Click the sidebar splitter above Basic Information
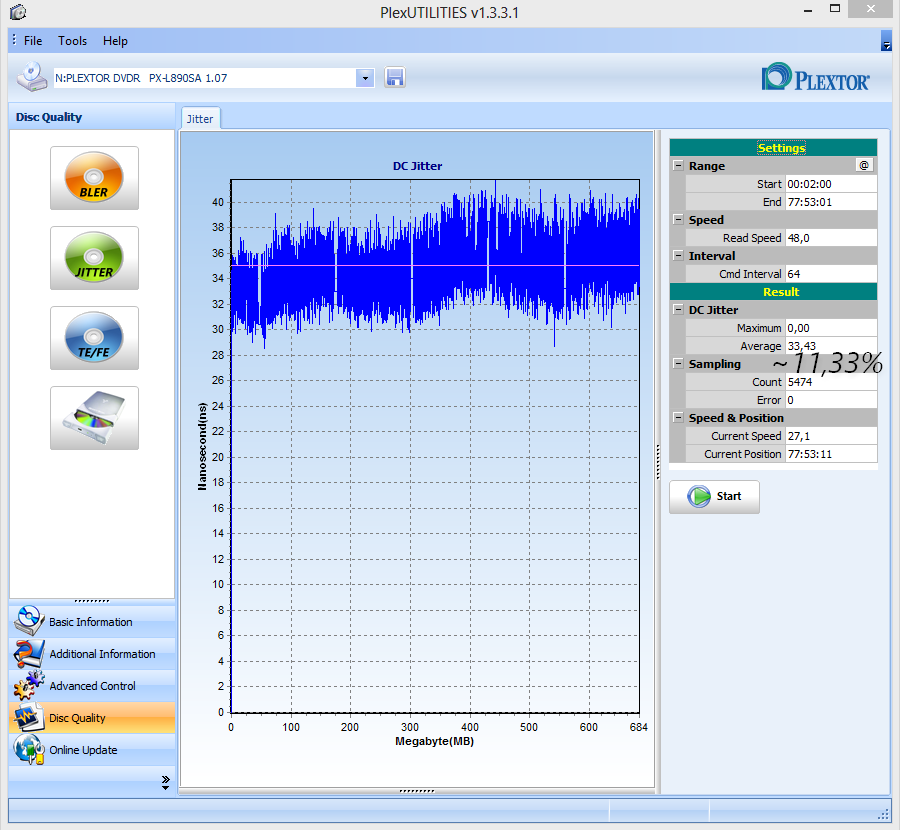Viewport: 900px width, 830px height. coord(92,601)
